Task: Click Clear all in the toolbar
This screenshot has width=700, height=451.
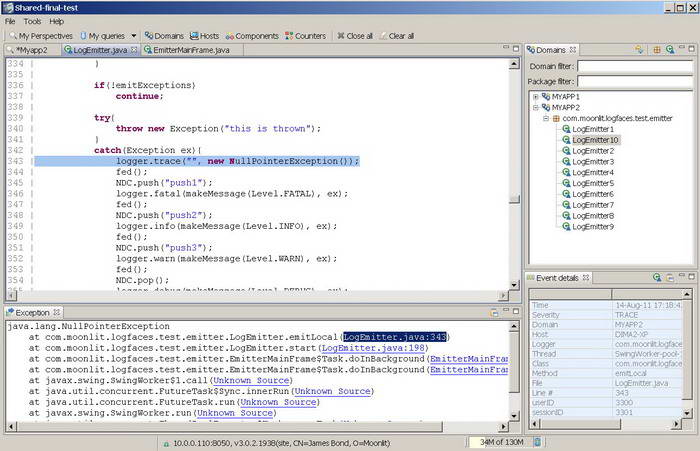Action: click(x=396, y=35)
